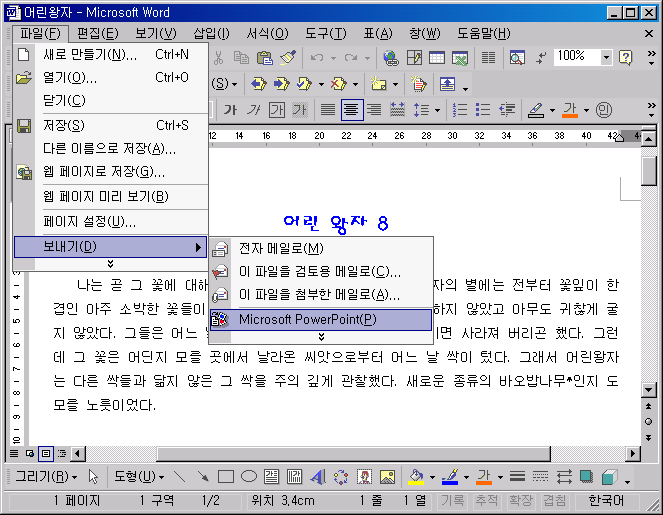Image resolution: width=663 pixels, height=515 pixels.
Task: Insert Excel worksheet icon
Action: click(460, 58)
